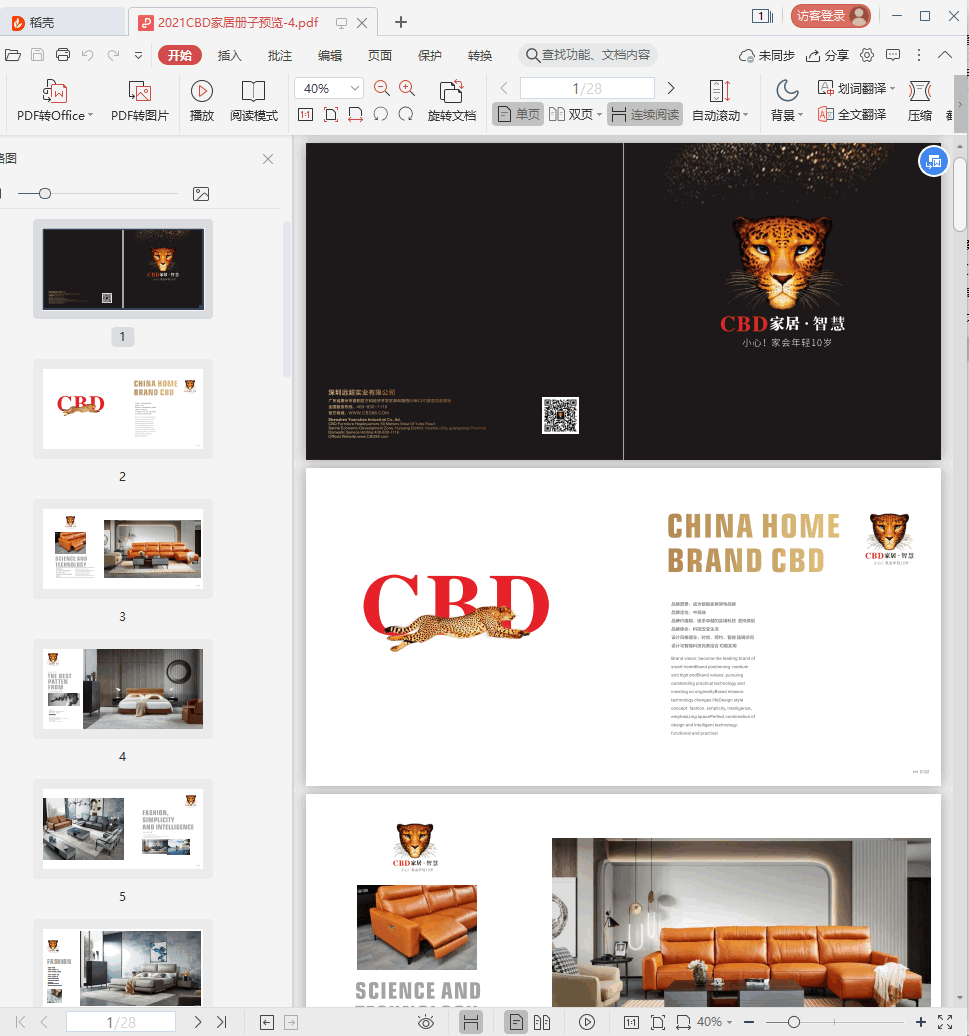The width and height of the screenshot is (969, 1036).
Task: Start slideshow with 播放 in the ribbon
Action: point(201,101)
